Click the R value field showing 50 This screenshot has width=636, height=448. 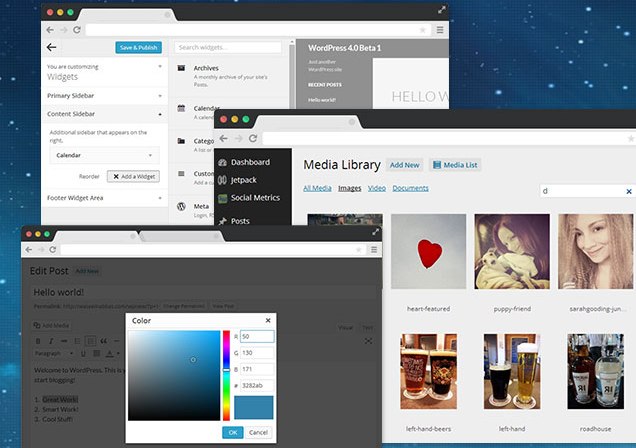click(257, 337)
